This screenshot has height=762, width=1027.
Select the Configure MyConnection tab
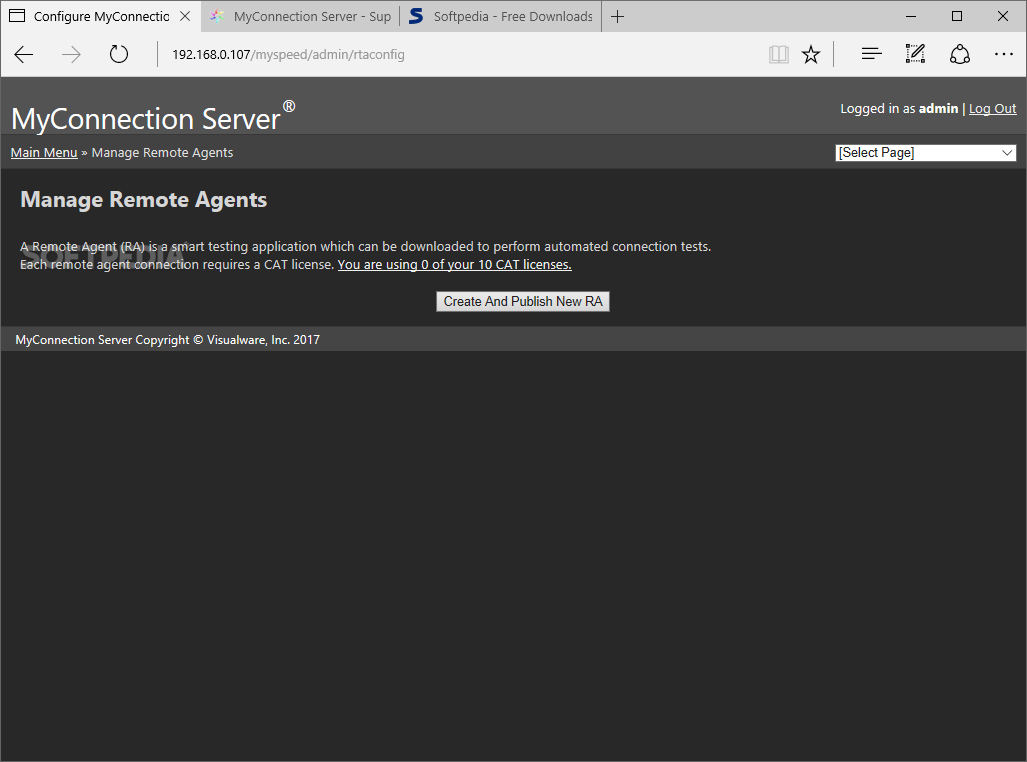click(x=101, y=16)
